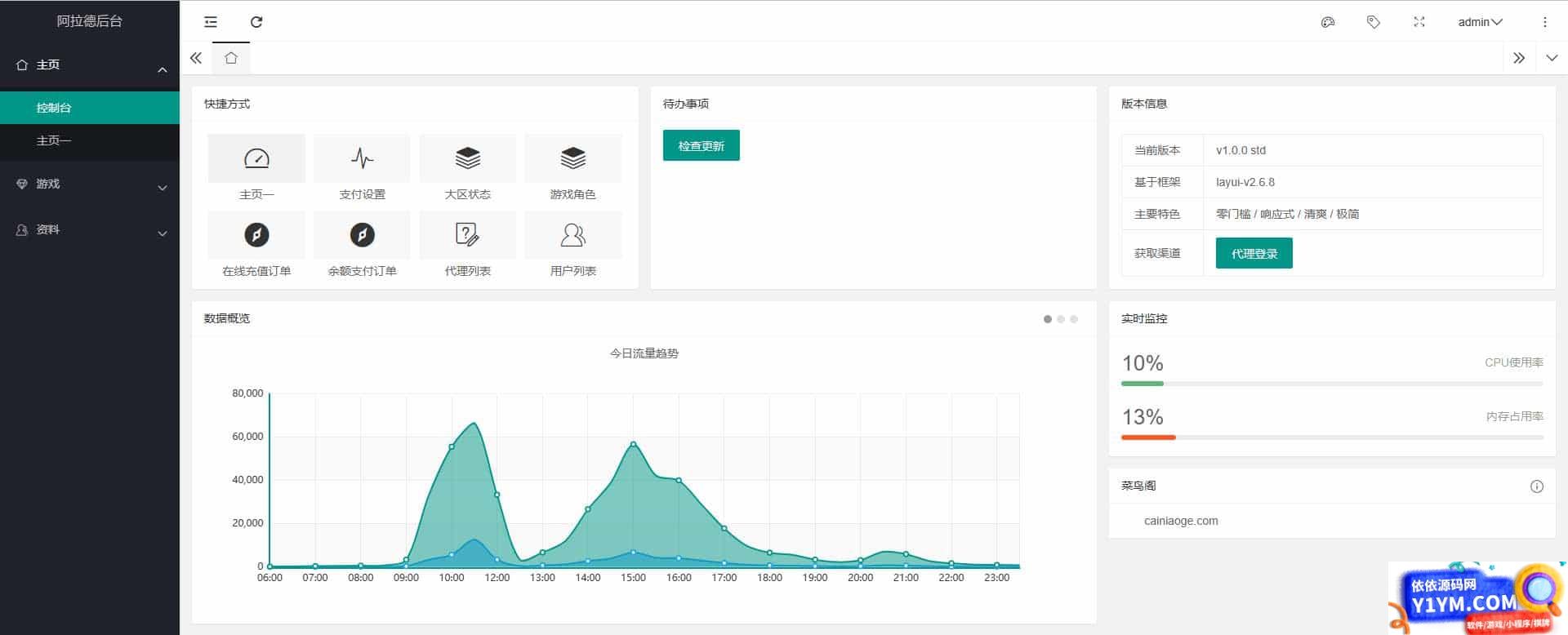
Task: Open the 在线充值订单 shortcut icon
Action: [x=256, y=235]
